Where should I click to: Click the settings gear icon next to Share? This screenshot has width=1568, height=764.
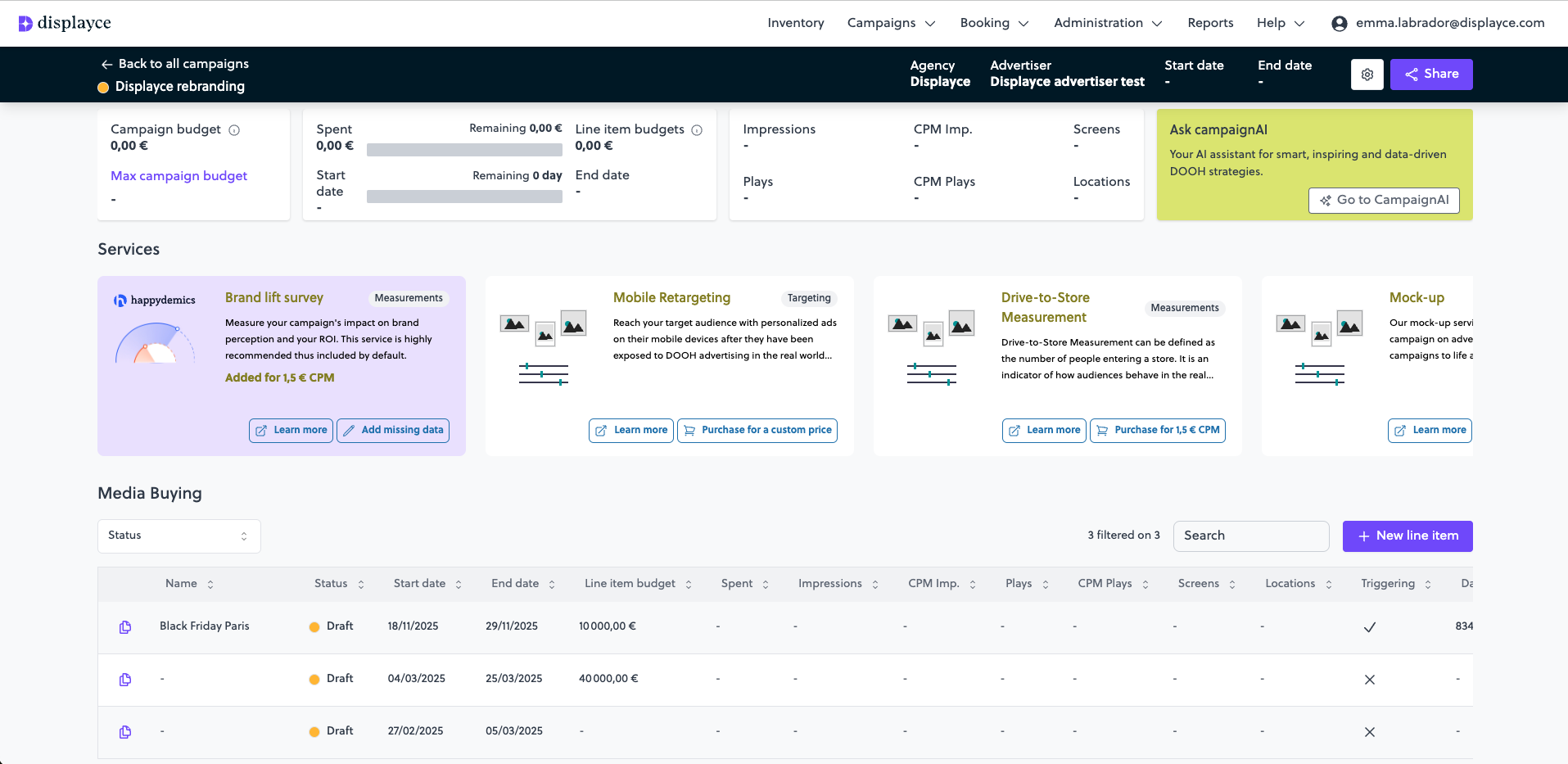pyautogui.click(x=1367, y=75)
